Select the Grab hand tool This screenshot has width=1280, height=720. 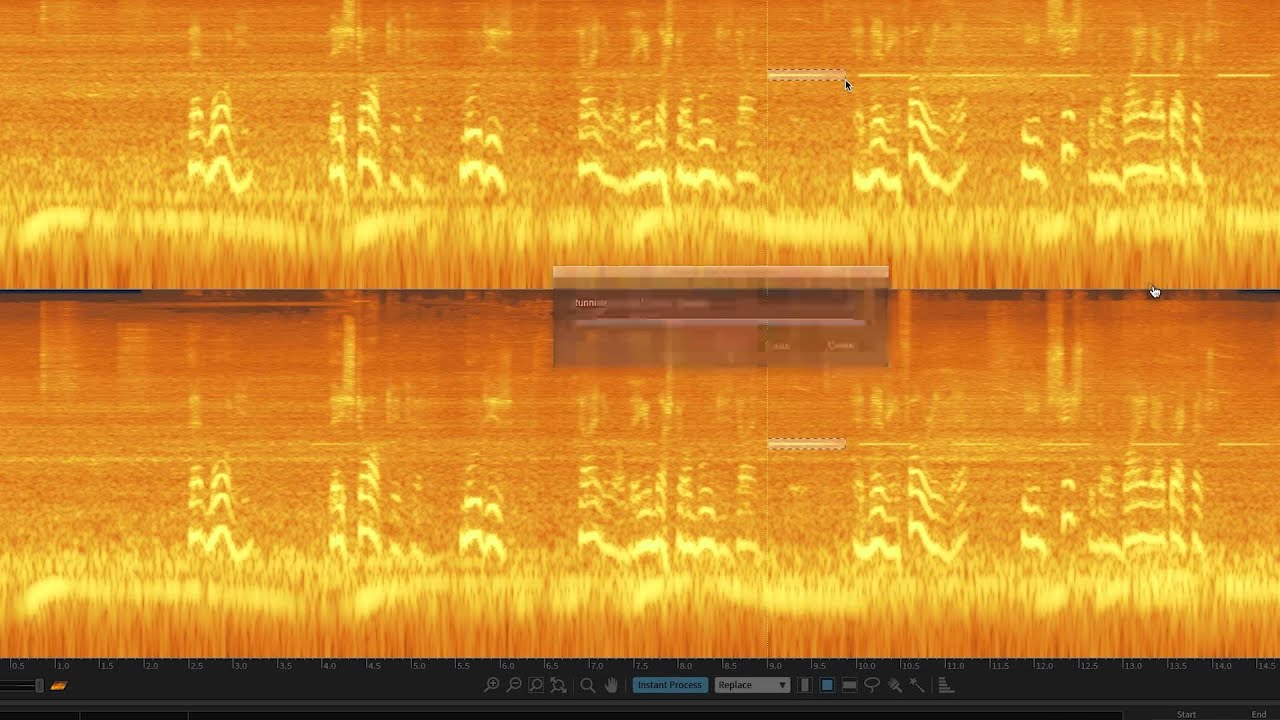coord(611,685)
